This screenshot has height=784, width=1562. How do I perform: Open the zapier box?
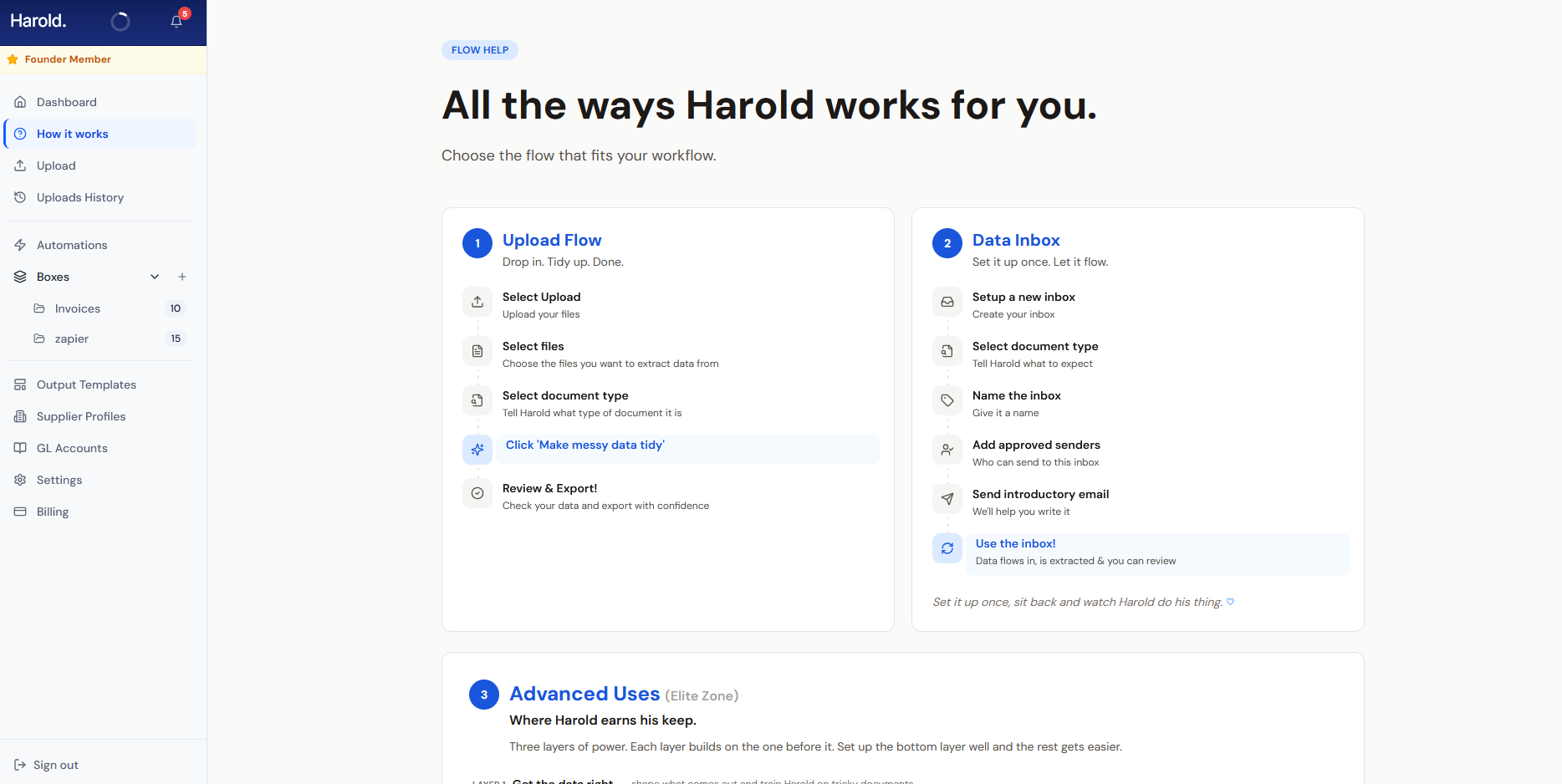109,339
